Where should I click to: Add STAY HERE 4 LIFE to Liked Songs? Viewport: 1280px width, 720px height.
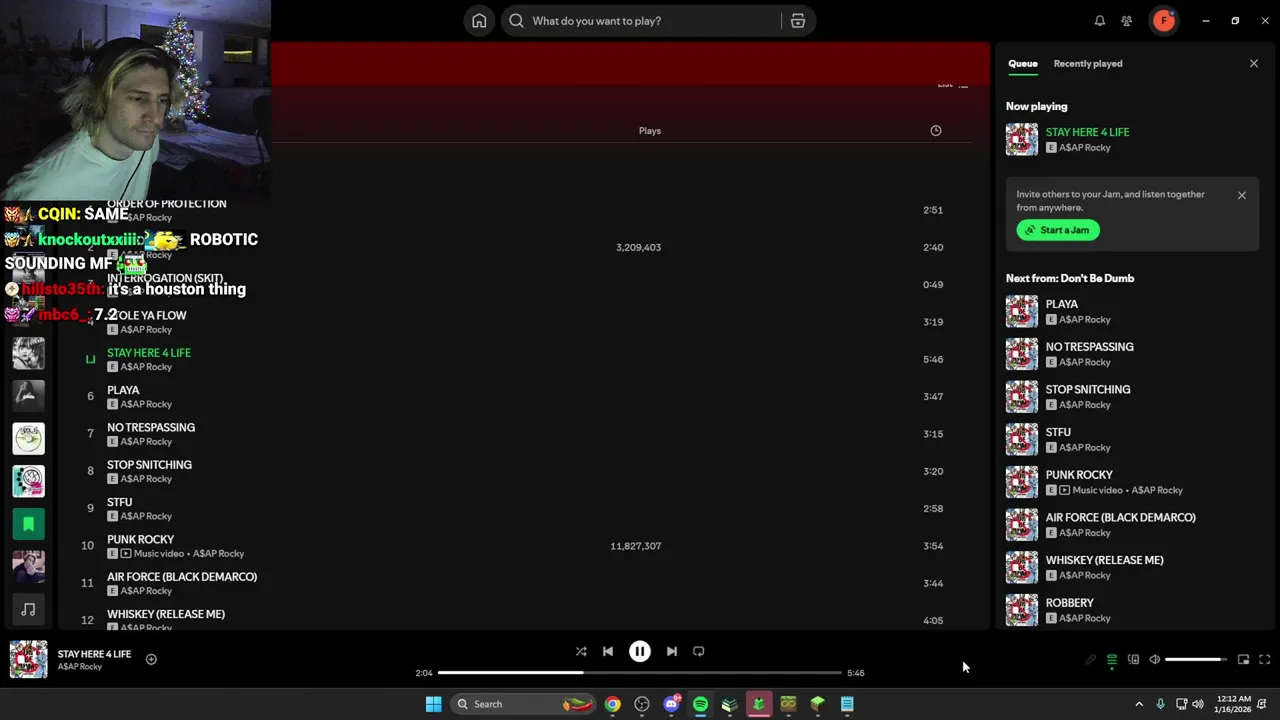(151, 659)
